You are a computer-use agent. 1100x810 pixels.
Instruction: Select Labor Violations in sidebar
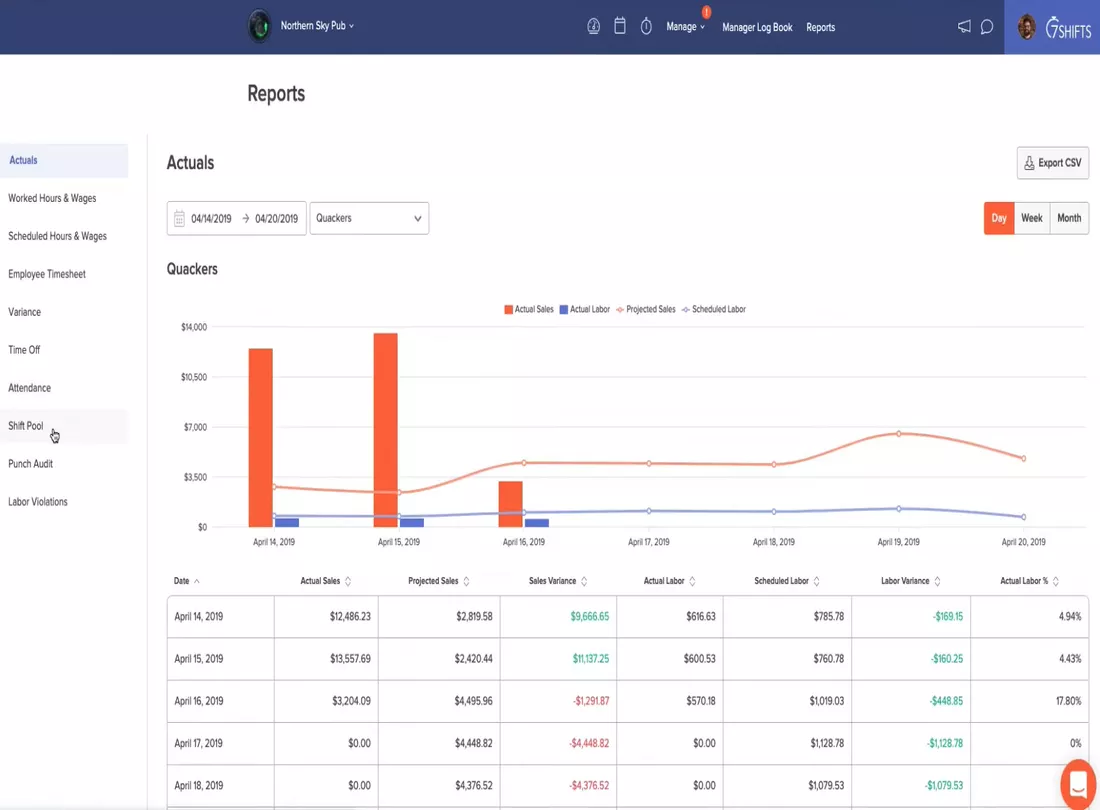pyautogui.click(x=38, y=502)
